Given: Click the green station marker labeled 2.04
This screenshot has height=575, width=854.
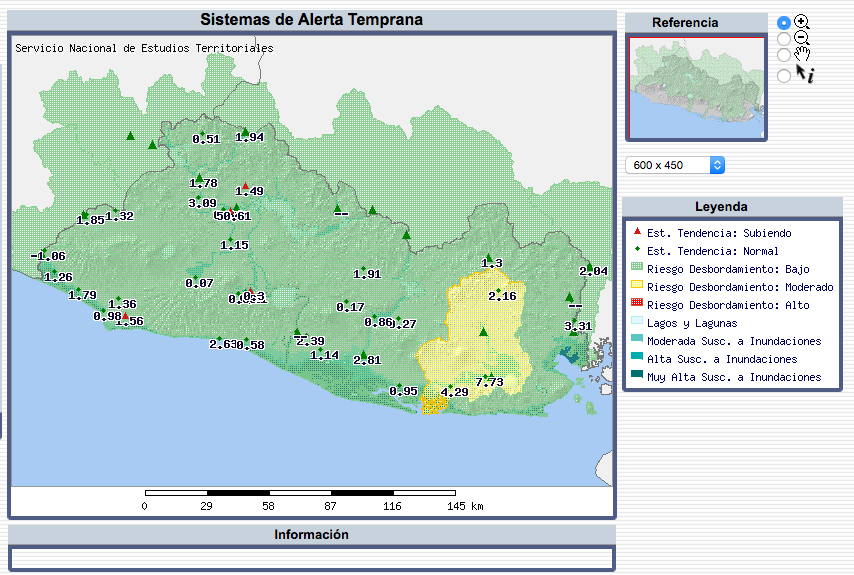Looking at the screenshot, I should pos(590,266).
